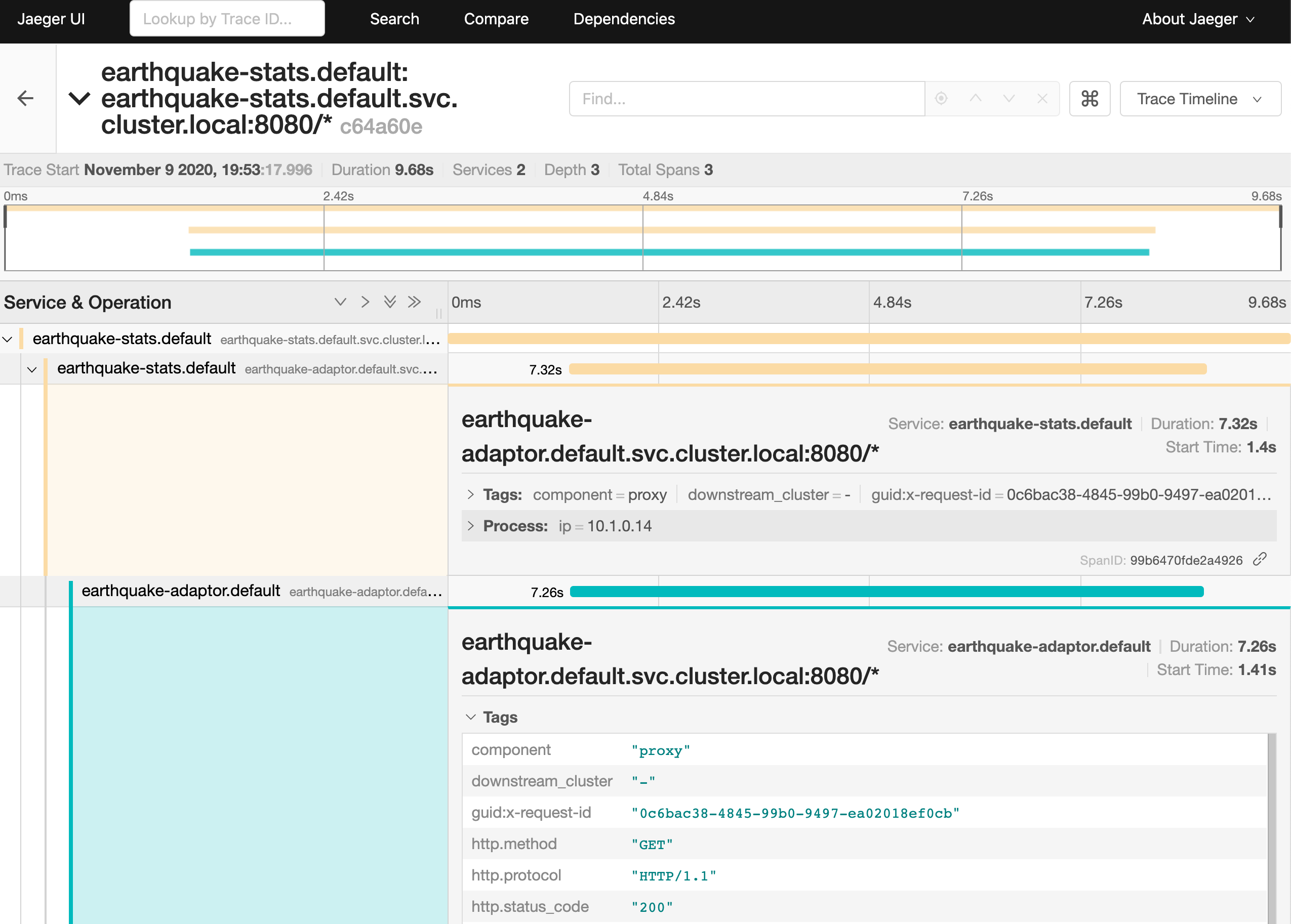Image resolution: width=1291 pixels, height=924 pixels.
Task: Click the http.status_code "200" row
Action: pos(864,906)
